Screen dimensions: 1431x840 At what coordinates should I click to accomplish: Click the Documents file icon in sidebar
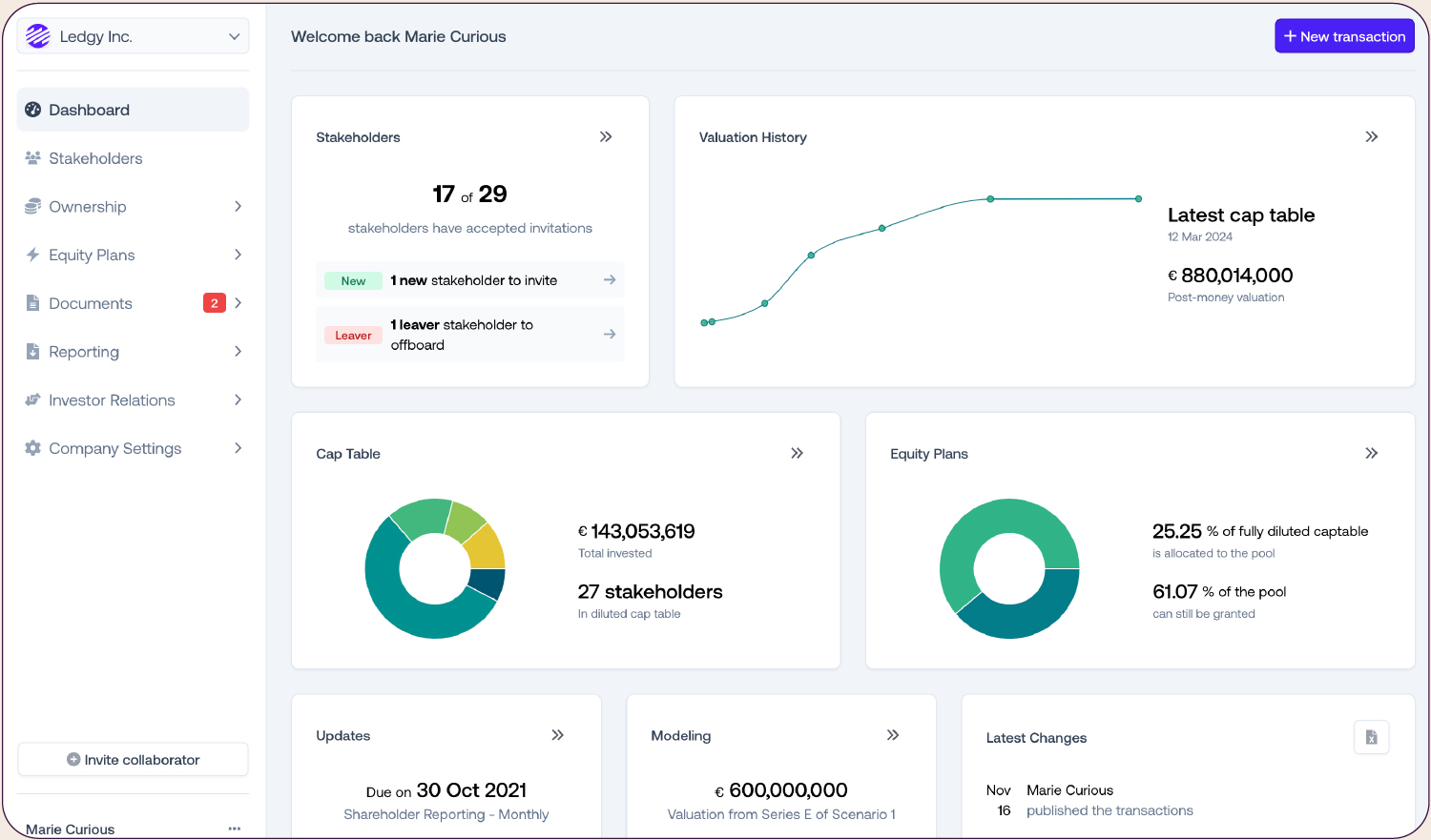(x=33, y=303)
